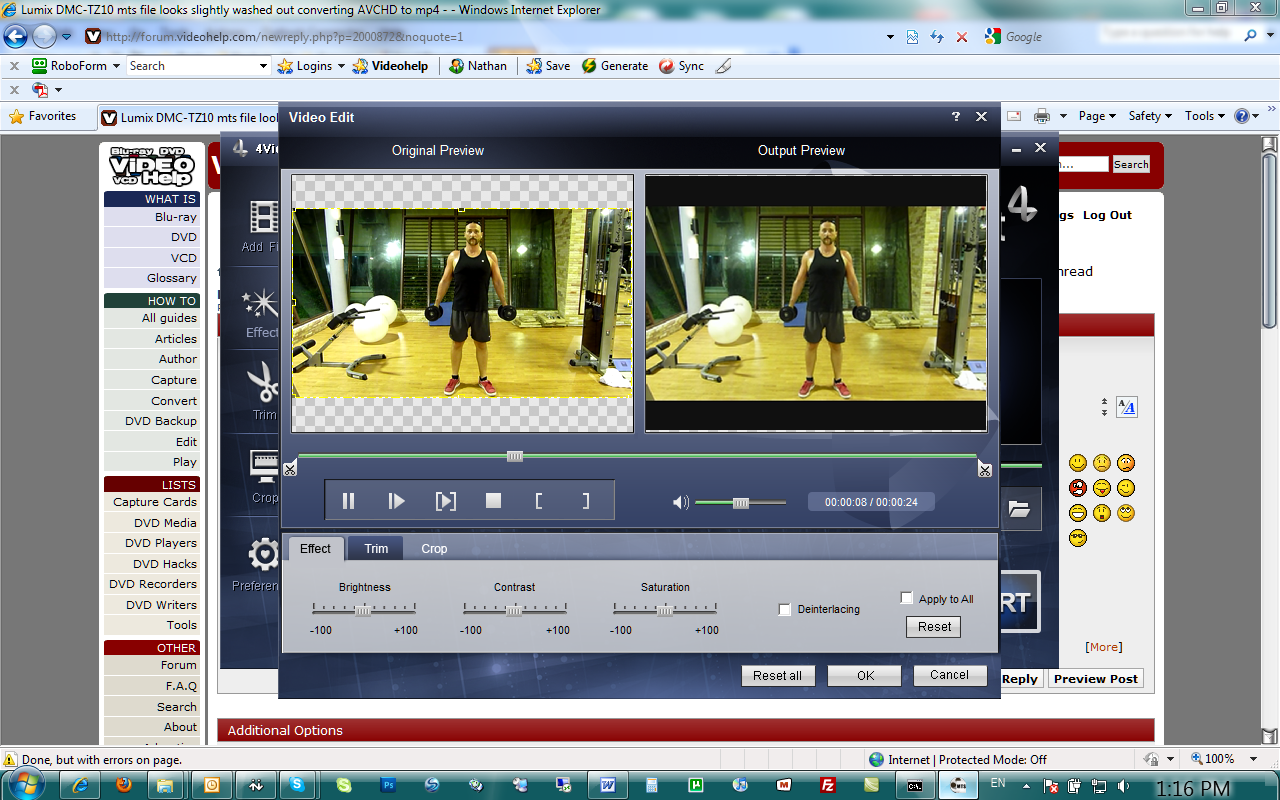Pause the video preview playback
Viewport: 1280px width, 800px height.
coord(348,501)
